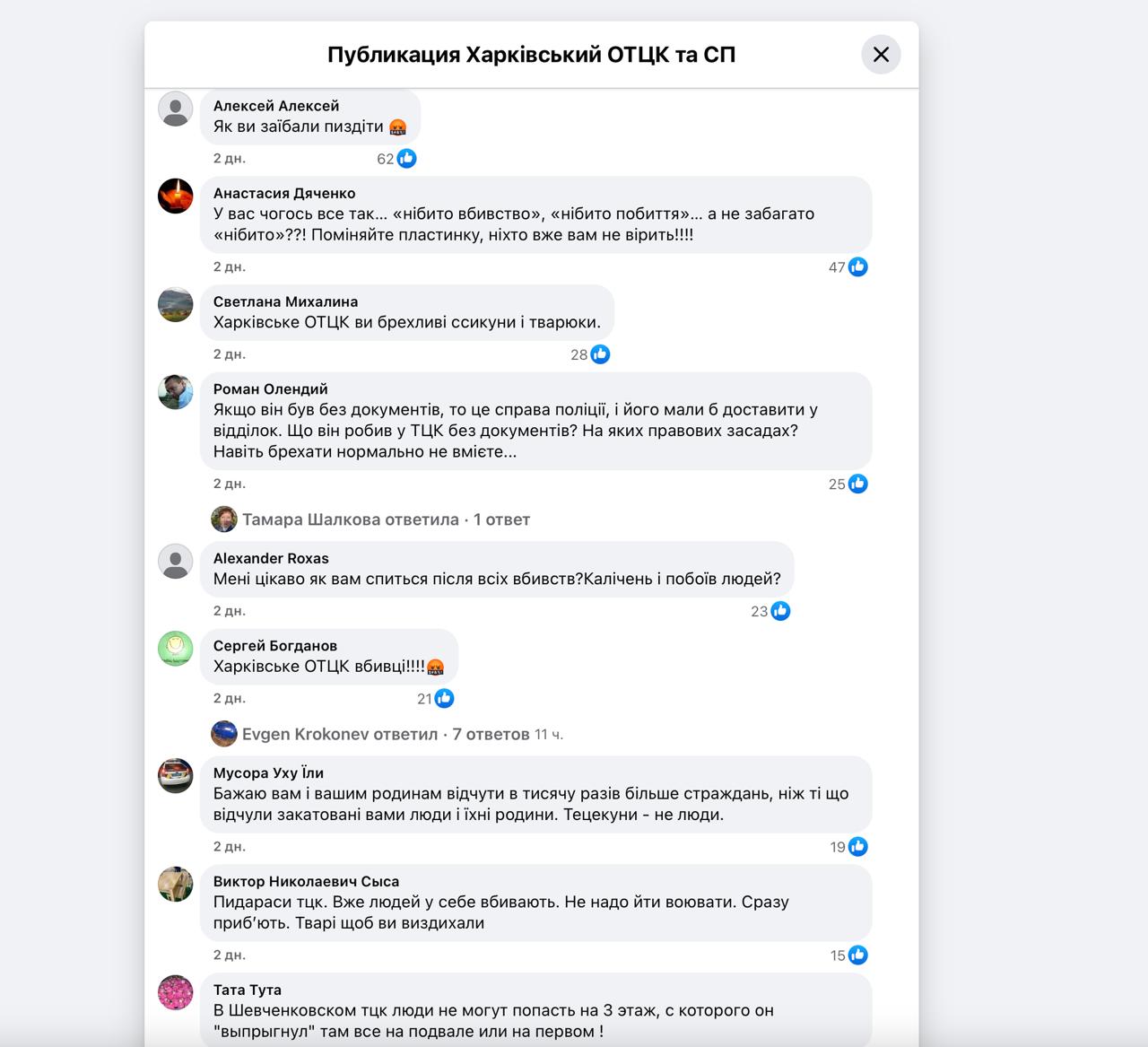The width and height of the screenshot is (1148, 1047).
Task: Open Alexander Roxas profile name link
Action: tap(271, 558)
